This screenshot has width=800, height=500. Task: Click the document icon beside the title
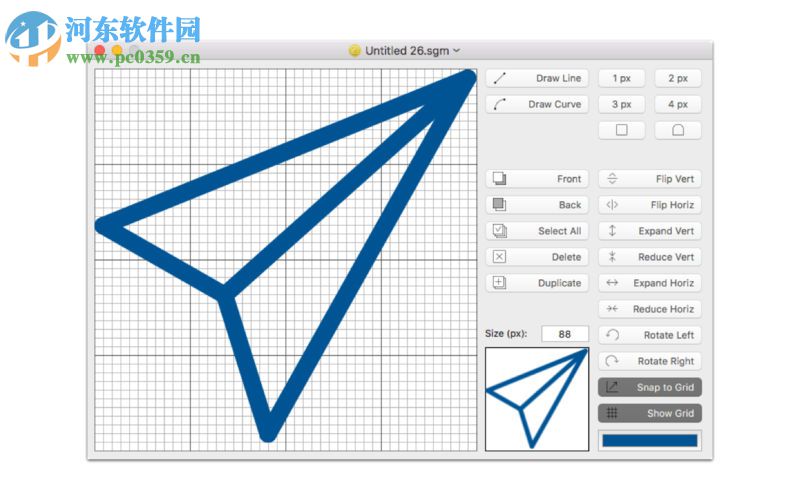coord(354,51)
